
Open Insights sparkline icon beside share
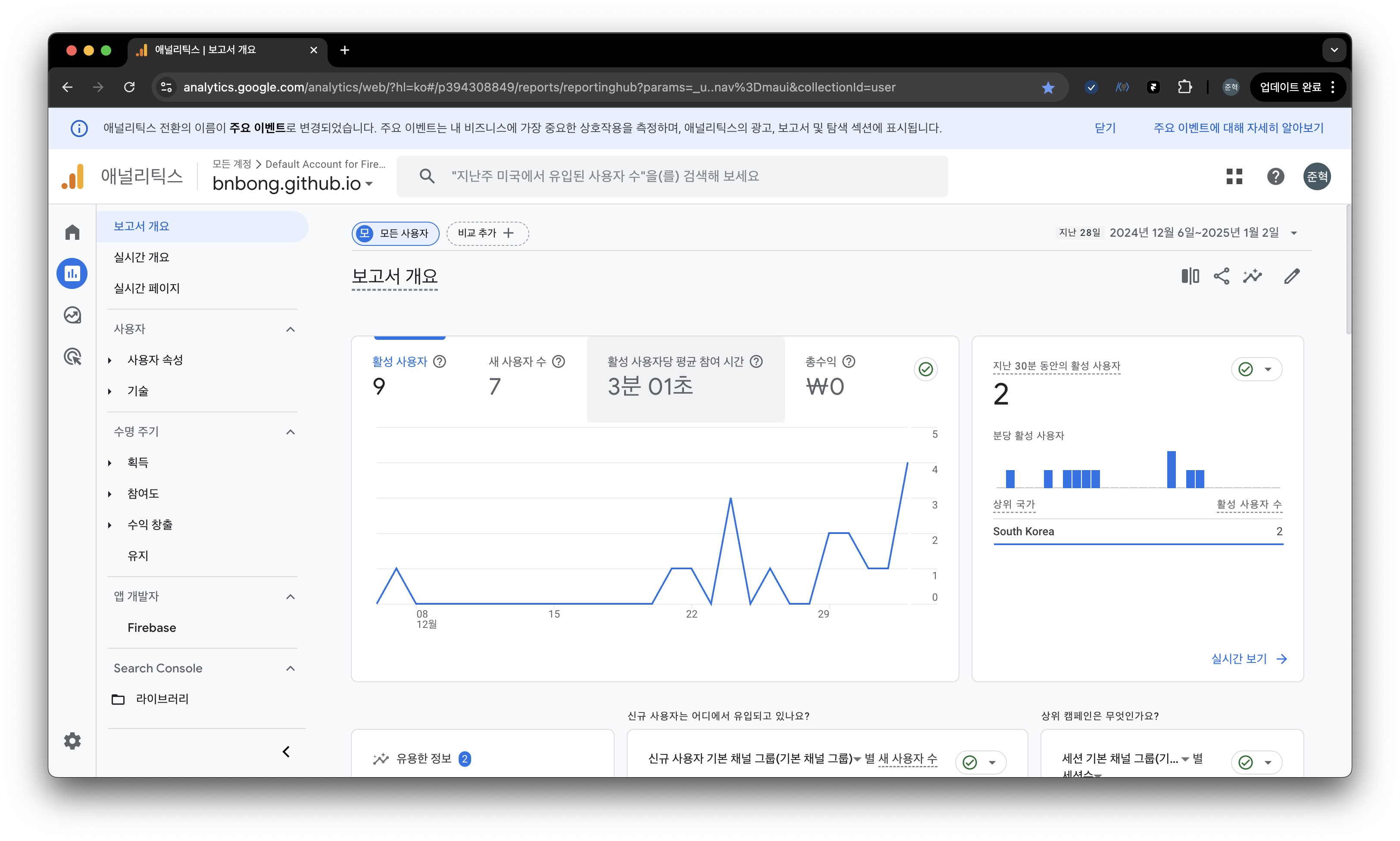pyautogui.click(x=1252, y=276)
